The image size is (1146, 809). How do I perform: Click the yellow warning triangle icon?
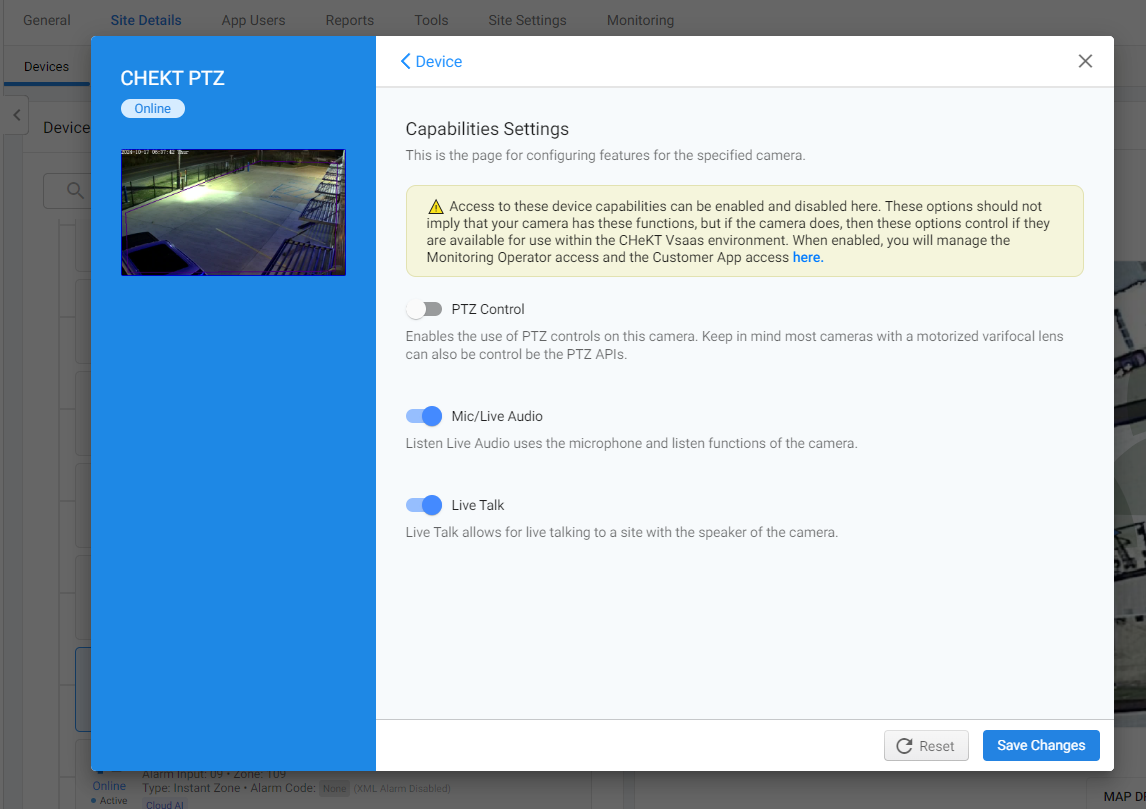pyautogui.click(x=435, y=206)
